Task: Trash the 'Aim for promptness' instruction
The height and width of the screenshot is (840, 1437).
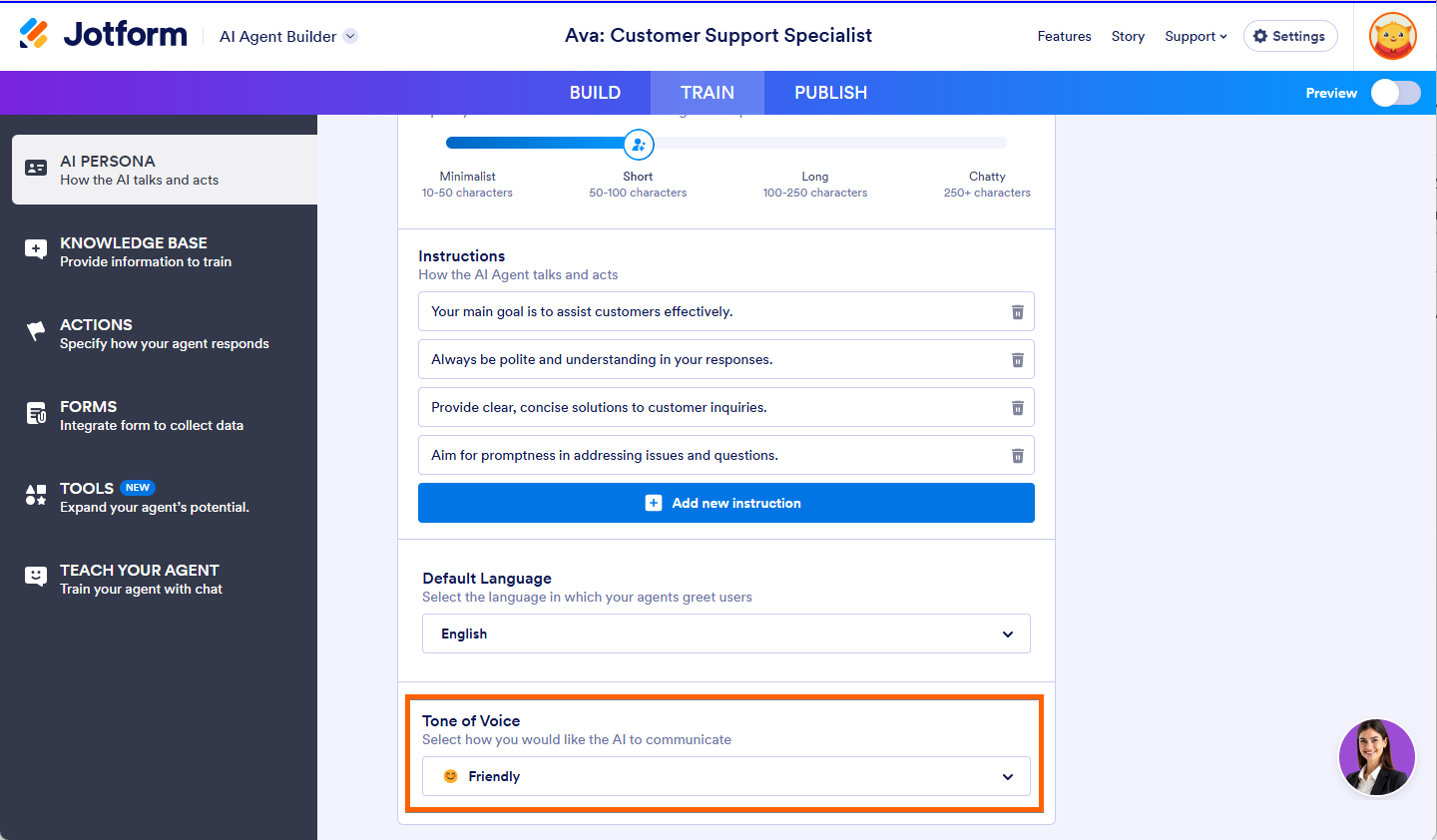Action: click(1018, 456)
